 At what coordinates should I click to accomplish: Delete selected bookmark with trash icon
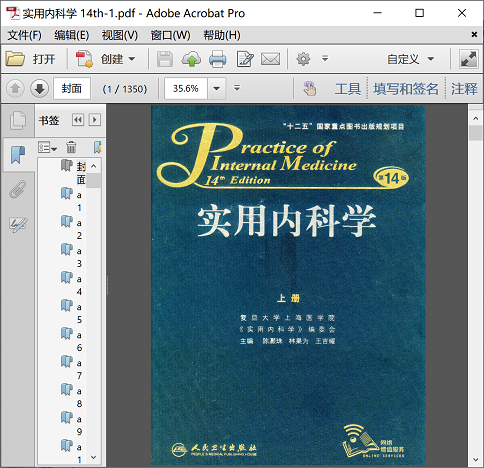click(71, 147)
